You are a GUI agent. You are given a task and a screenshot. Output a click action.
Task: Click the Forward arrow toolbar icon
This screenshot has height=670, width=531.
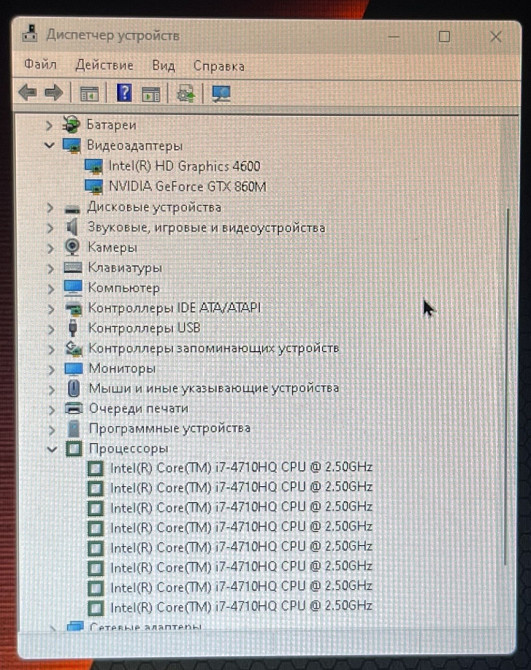click(x=54, y=92)
